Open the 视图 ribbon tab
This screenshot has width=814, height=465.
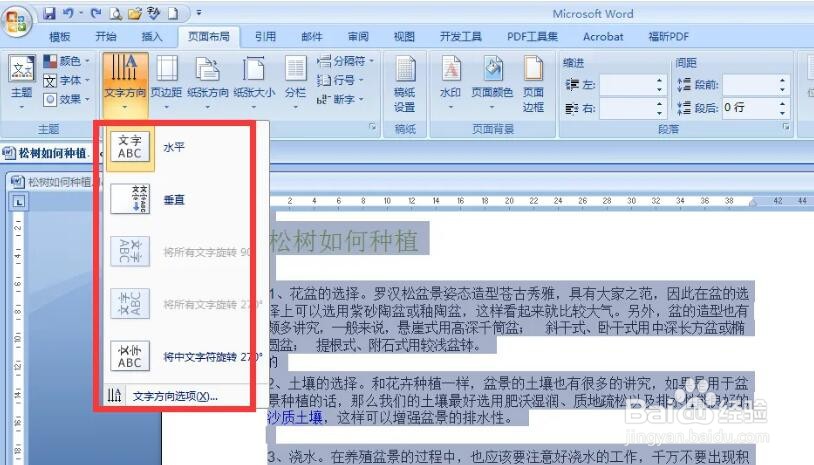[x=404, y=36]
